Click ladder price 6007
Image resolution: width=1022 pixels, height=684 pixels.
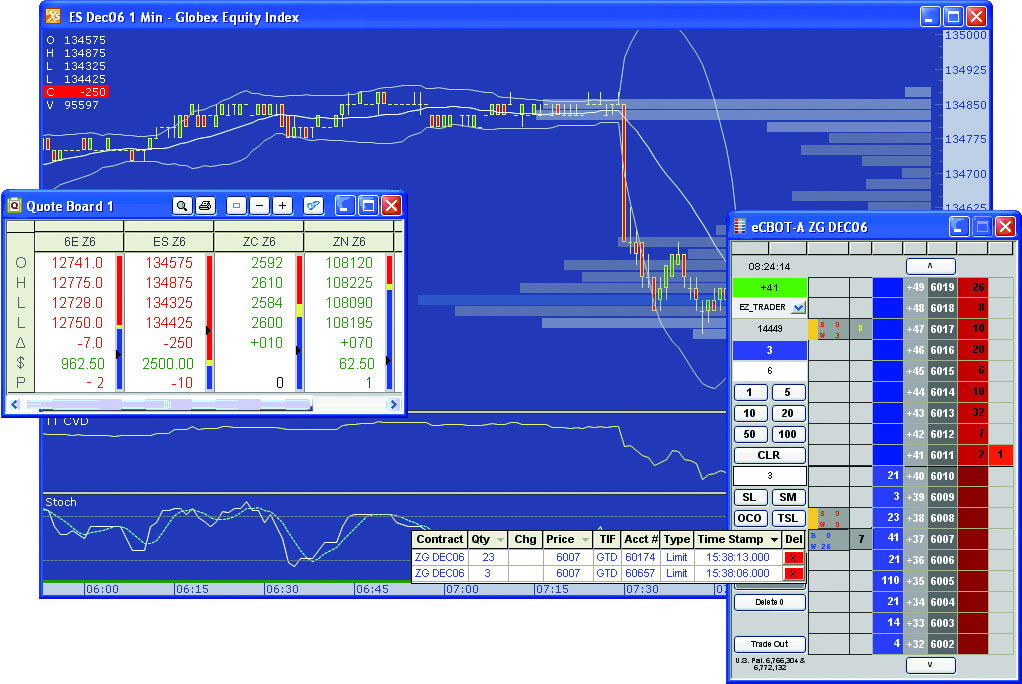942,539
